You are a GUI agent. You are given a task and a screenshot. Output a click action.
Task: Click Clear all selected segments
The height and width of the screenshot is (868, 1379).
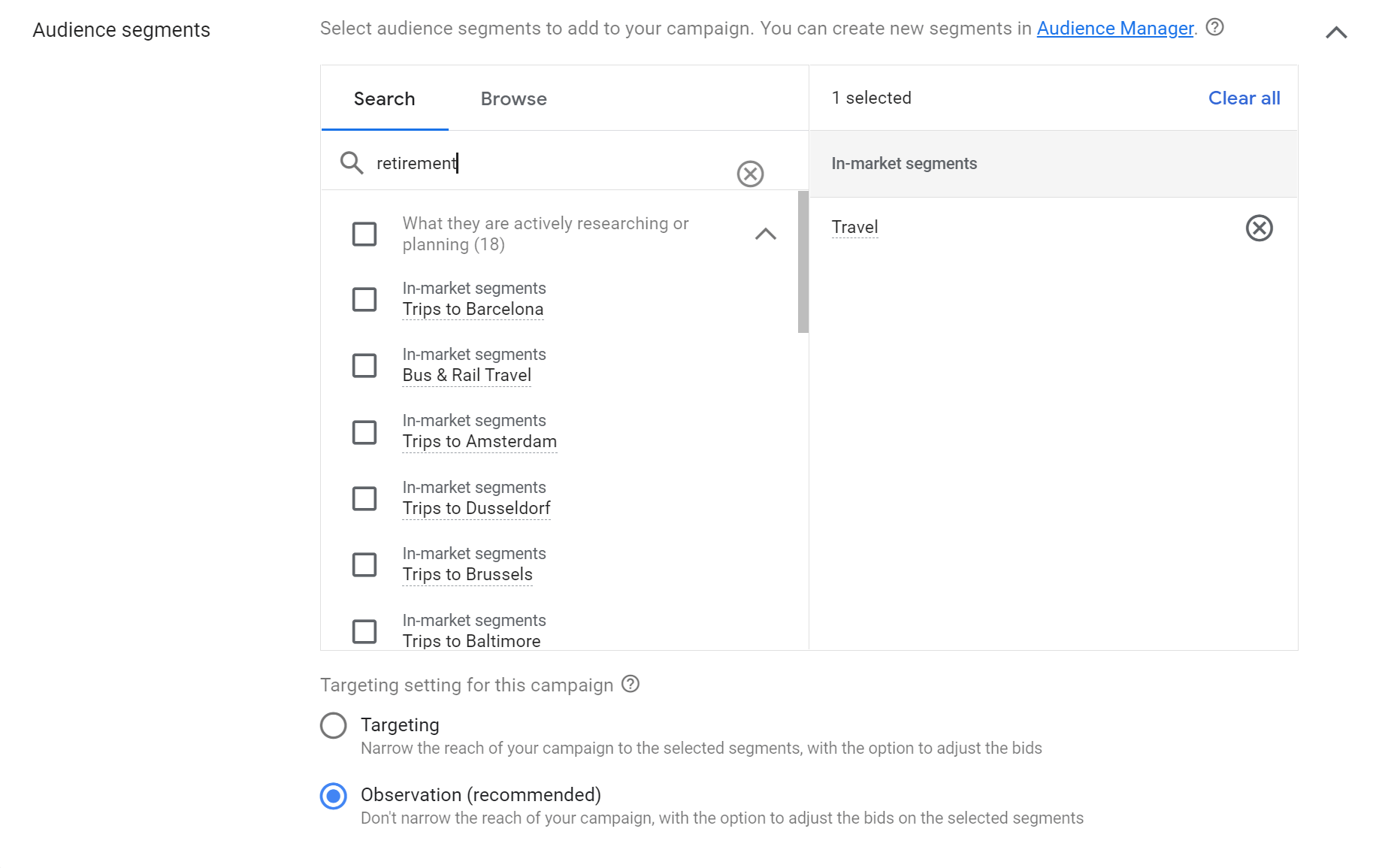pyautogui.click(x=1244, y=98)
